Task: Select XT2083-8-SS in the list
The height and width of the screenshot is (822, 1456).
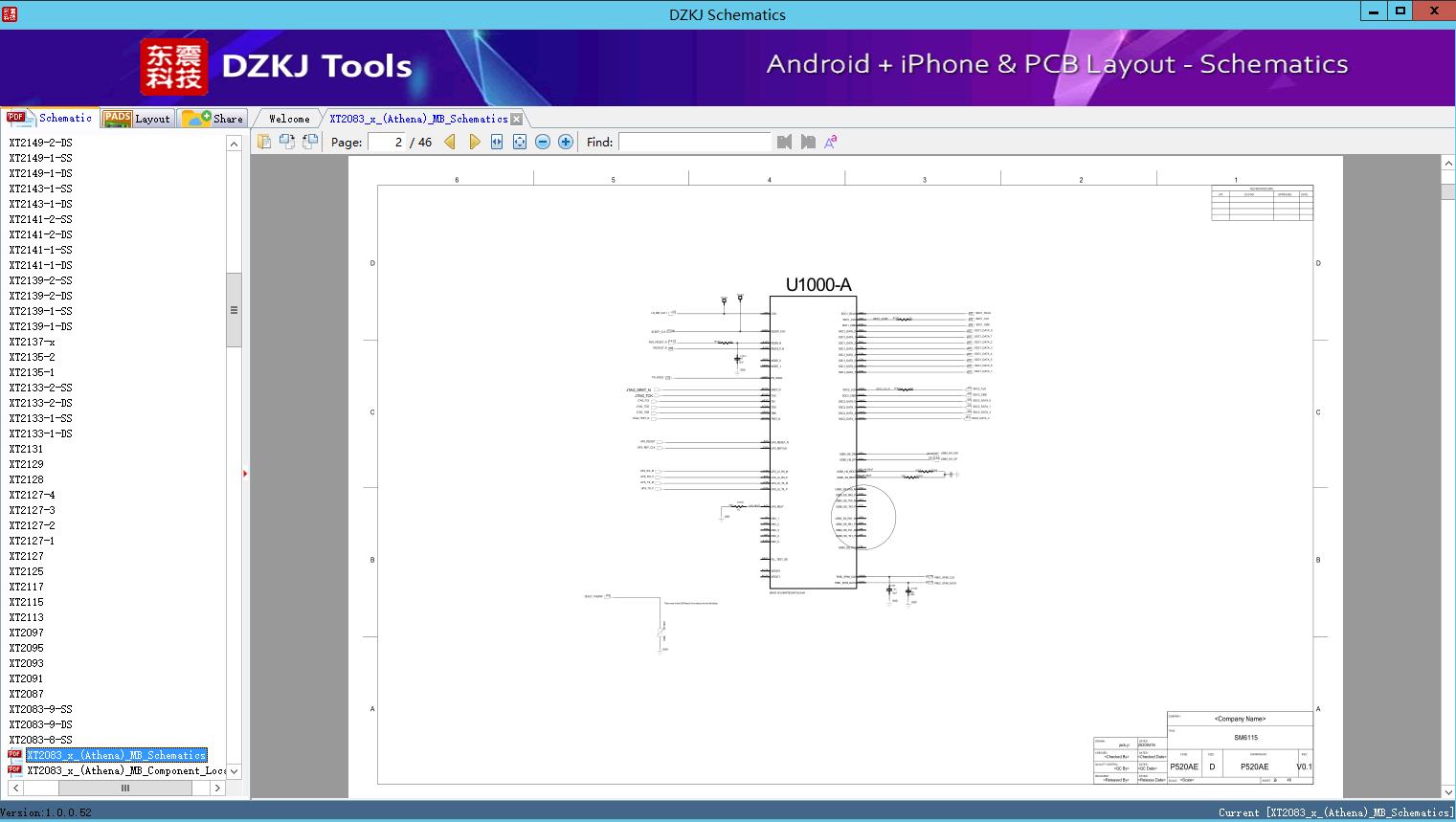Action: coord(40,740)
